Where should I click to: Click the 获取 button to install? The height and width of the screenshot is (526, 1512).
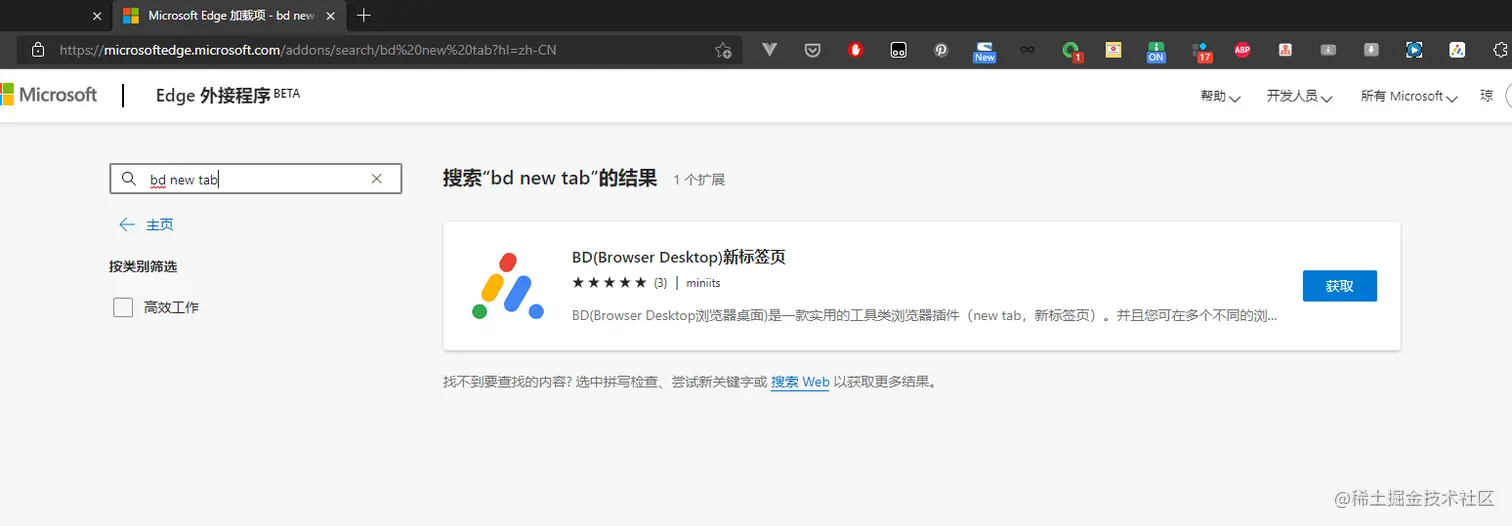(x=1340, y=286)
